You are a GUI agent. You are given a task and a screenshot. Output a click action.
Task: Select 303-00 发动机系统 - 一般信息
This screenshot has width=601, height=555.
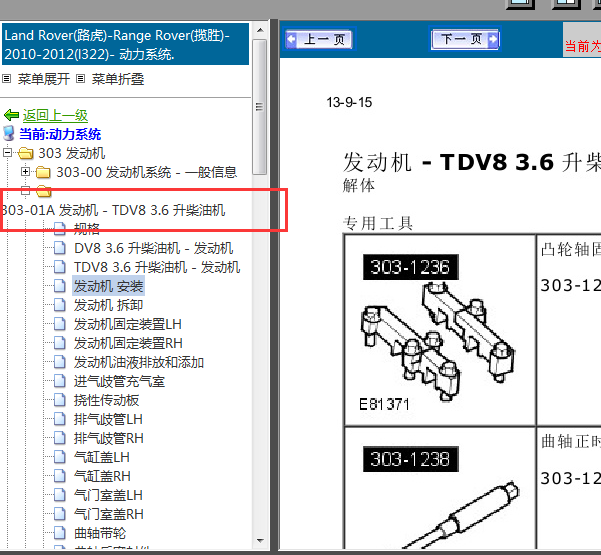146,172
